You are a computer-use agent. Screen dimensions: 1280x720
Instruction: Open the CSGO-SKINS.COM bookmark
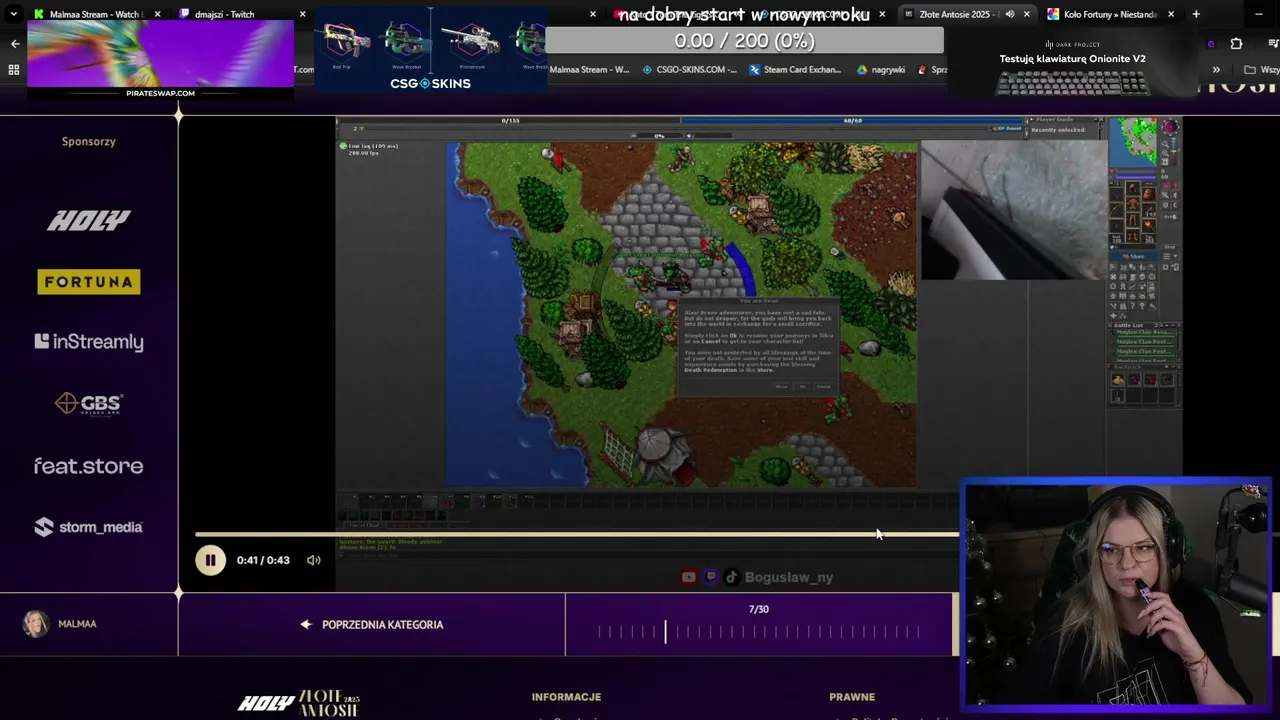click(x=689, y=70)
